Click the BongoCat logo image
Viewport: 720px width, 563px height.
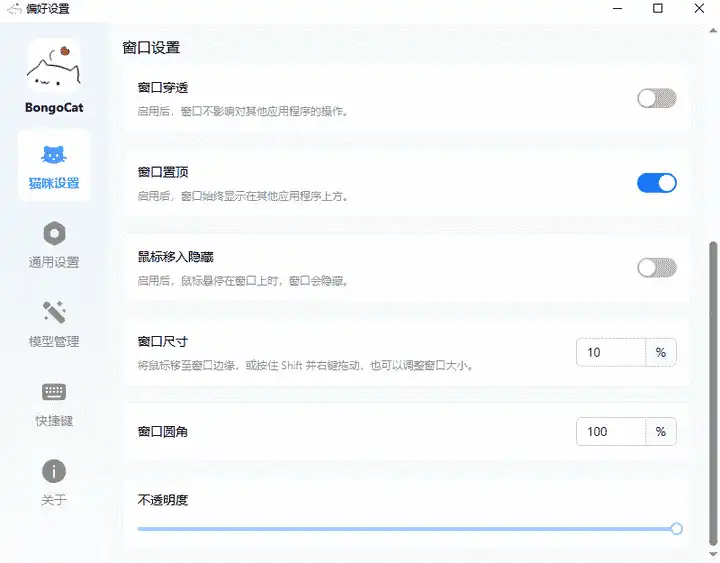tap(54, 66)
